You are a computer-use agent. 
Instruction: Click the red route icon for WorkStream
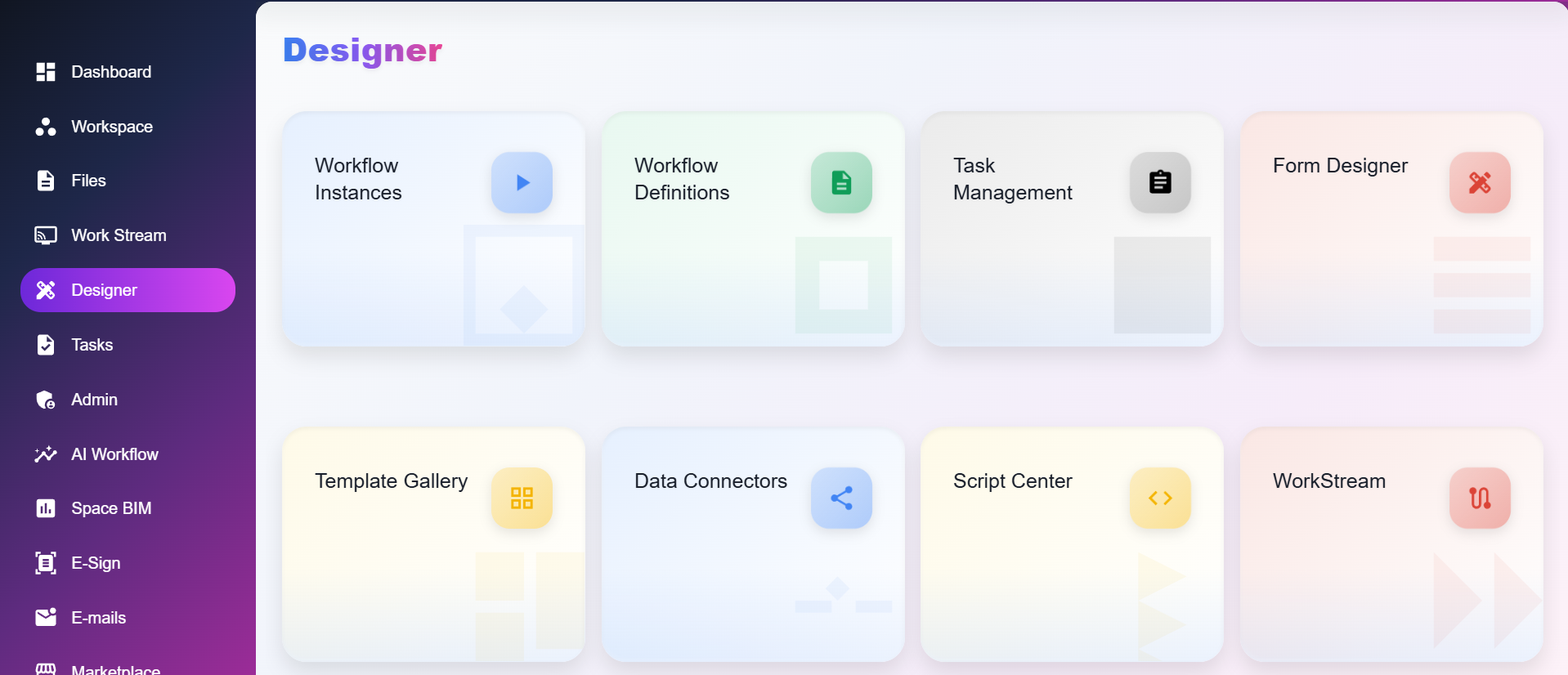[x=1480, y=498]
